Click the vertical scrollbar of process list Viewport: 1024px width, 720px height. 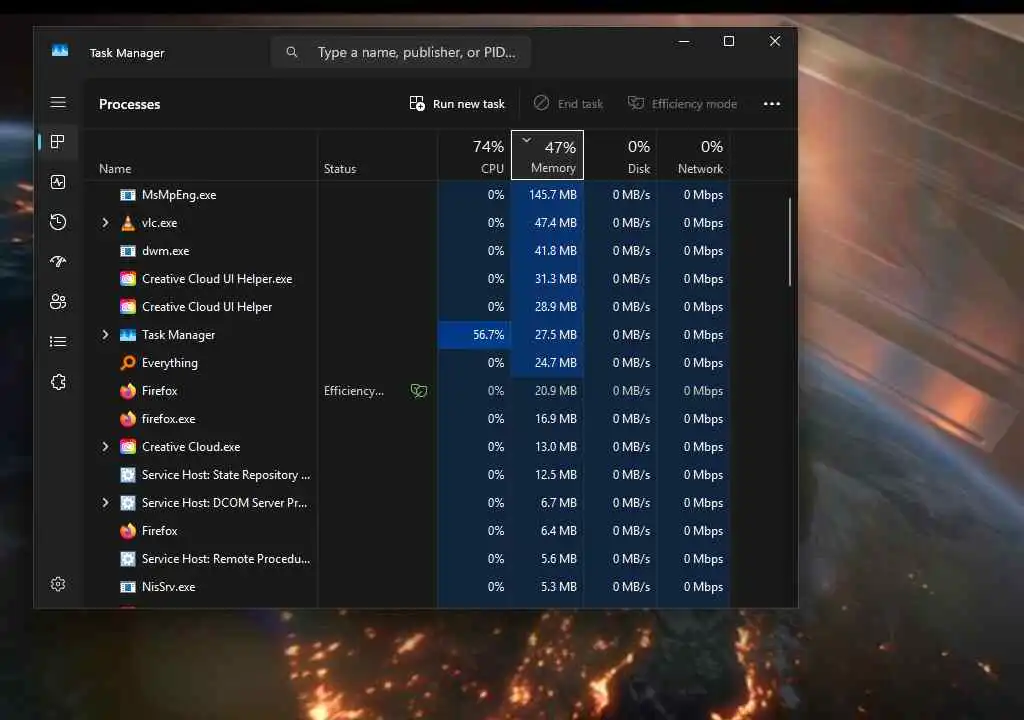click(x=790, y=242)
